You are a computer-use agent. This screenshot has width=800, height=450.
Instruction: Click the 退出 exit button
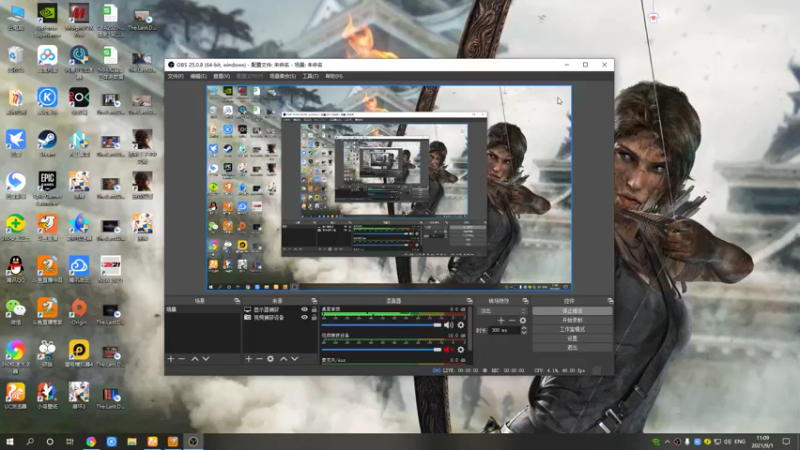click(x=572, y=347)
